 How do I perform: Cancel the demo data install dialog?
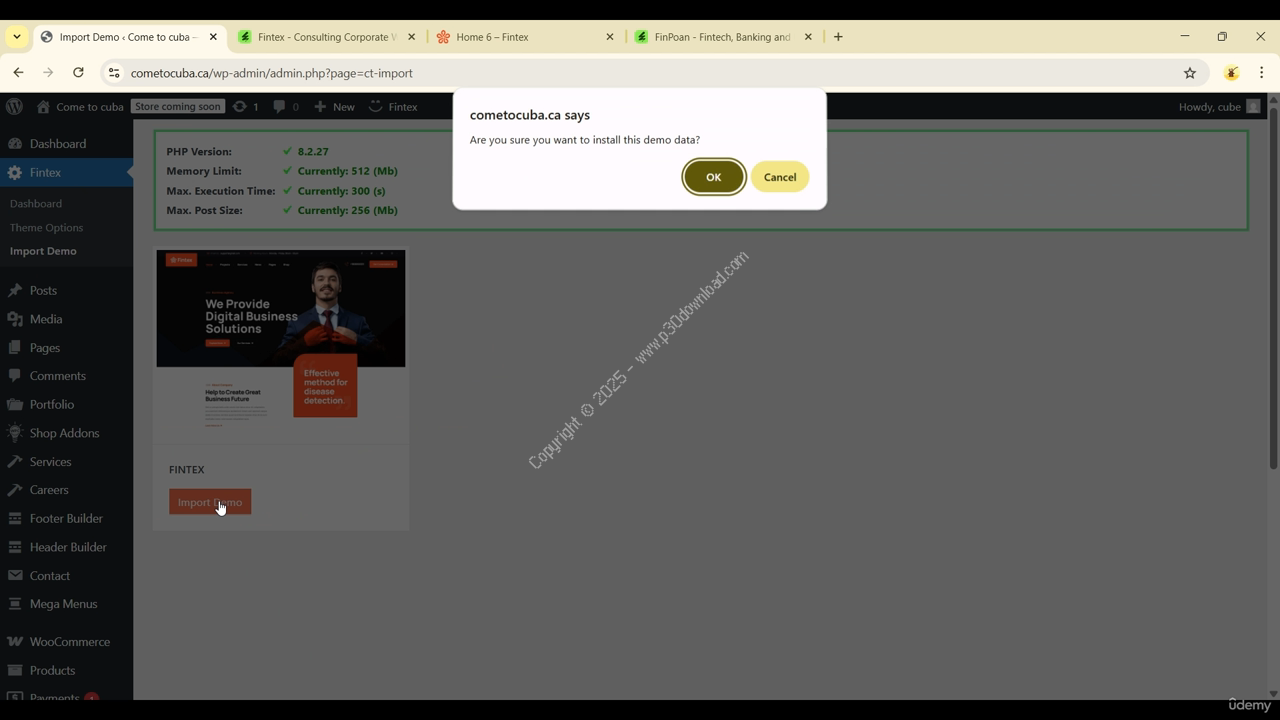click(x=780, y=177)
